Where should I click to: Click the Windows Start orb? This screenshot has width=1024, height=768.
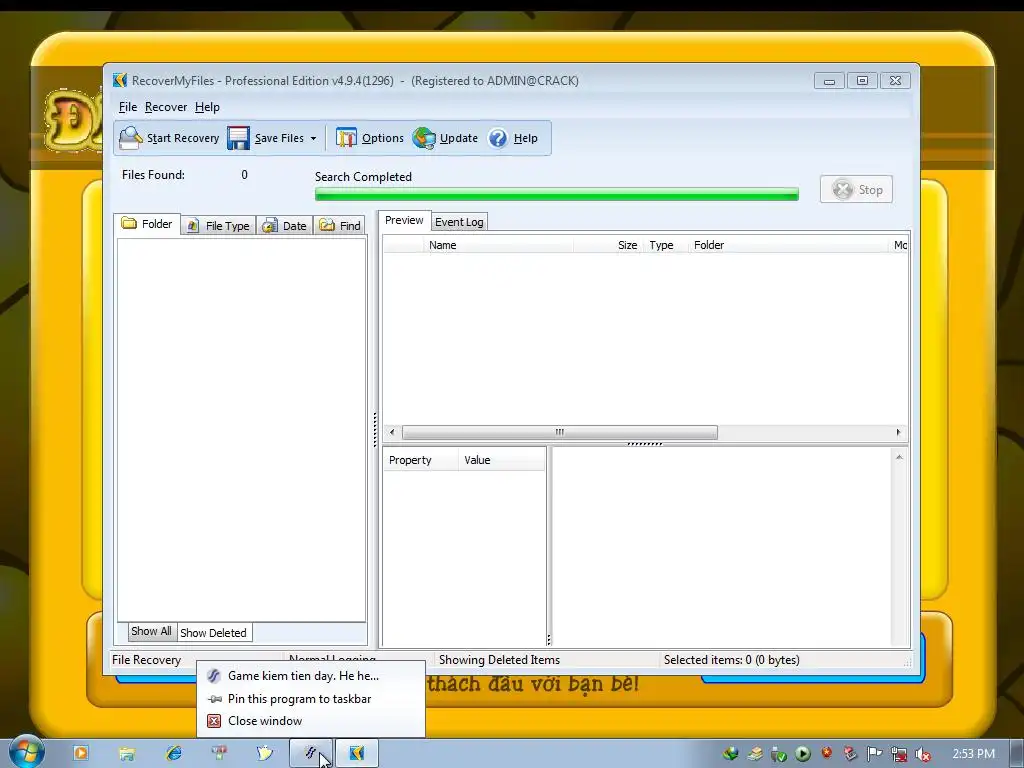click(26, 752)
